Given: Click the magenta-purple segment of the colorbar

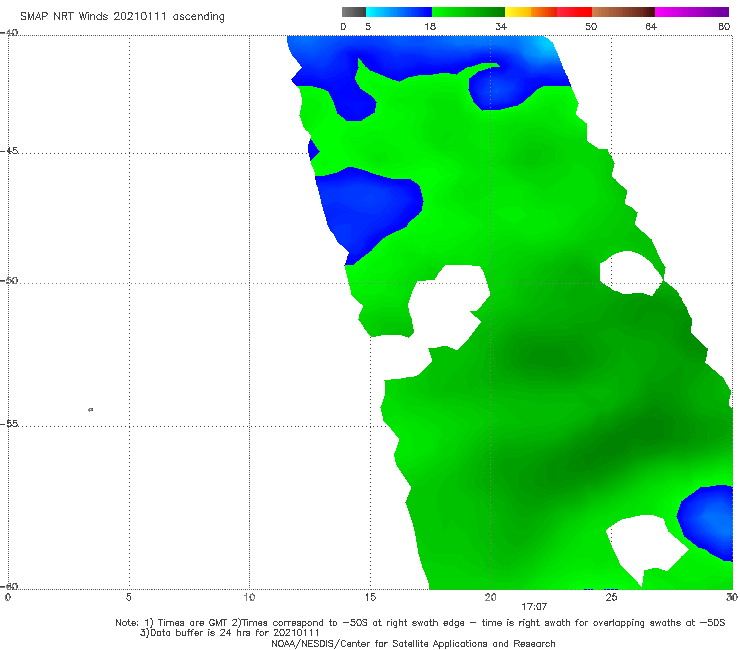Looking at the screenshot, I should pyautogui.click(x=692, y=12).
